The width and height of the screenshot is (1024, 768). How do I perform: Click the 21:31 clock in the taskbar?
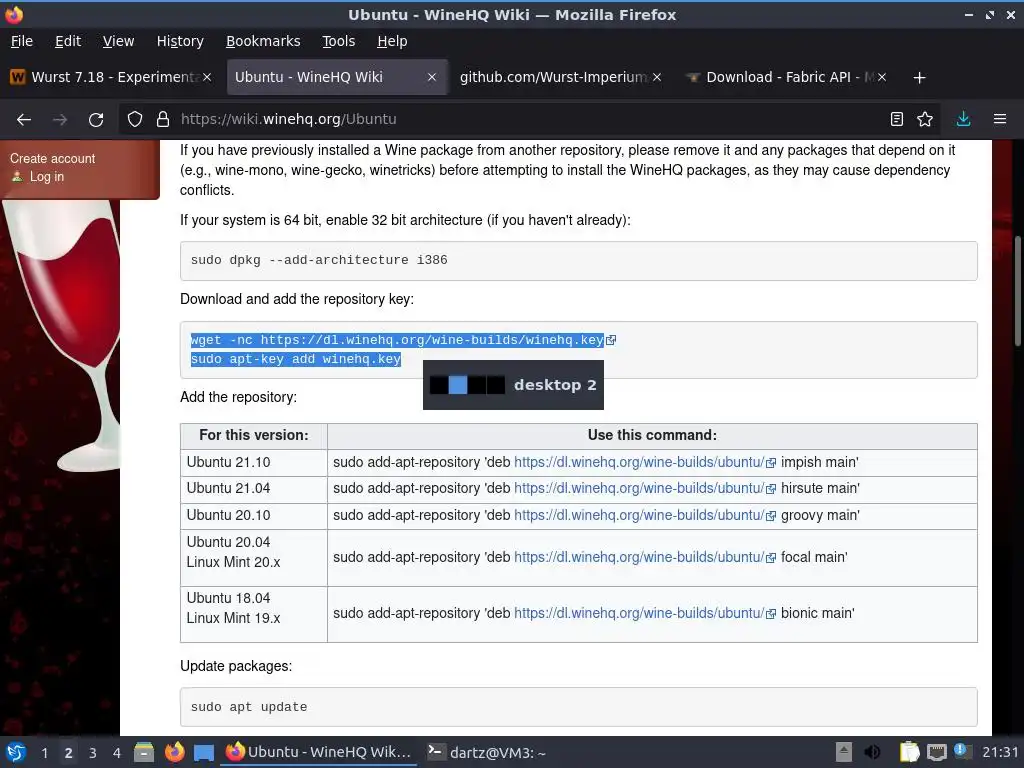[x=1000, y=752]
